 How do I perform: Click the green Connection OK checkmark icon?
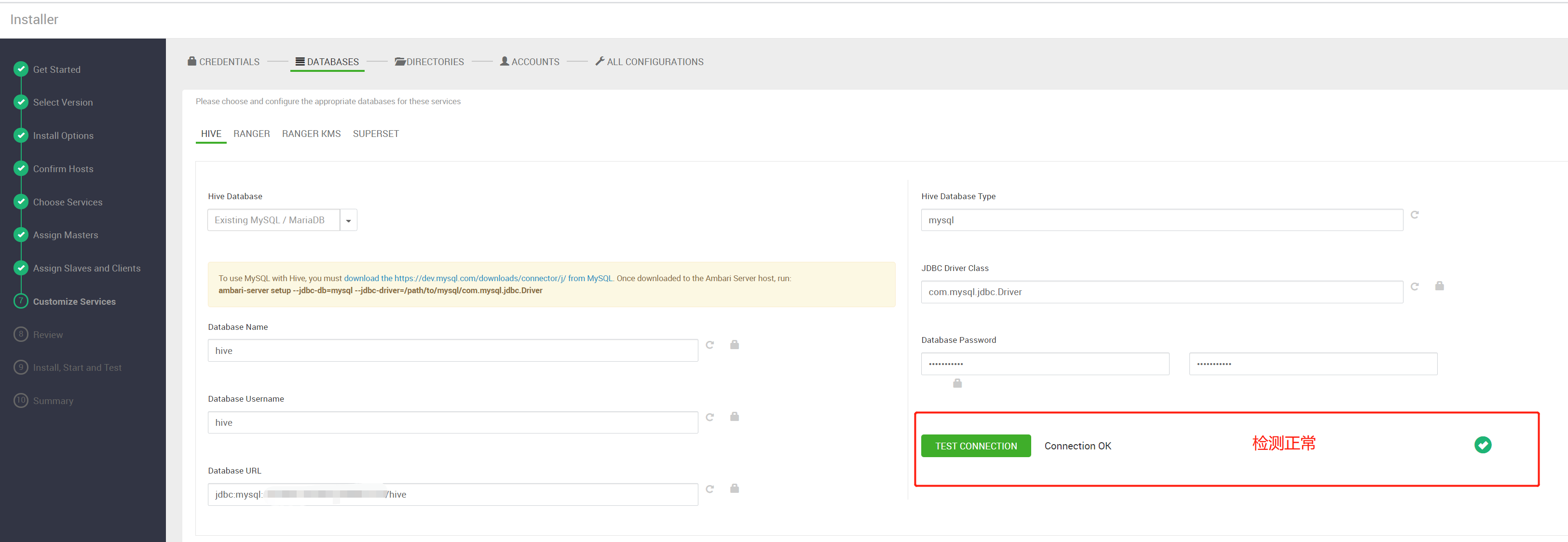coord(1483,445)
